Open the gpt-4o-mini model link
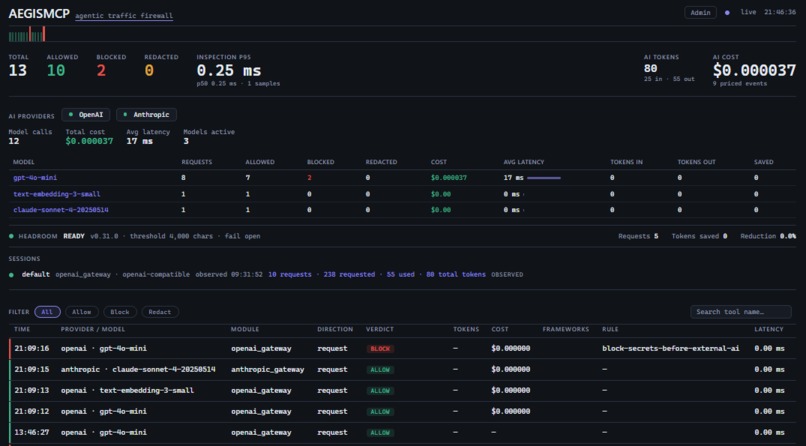This screenshot has height=446, width=806. [x=35, y=178]
